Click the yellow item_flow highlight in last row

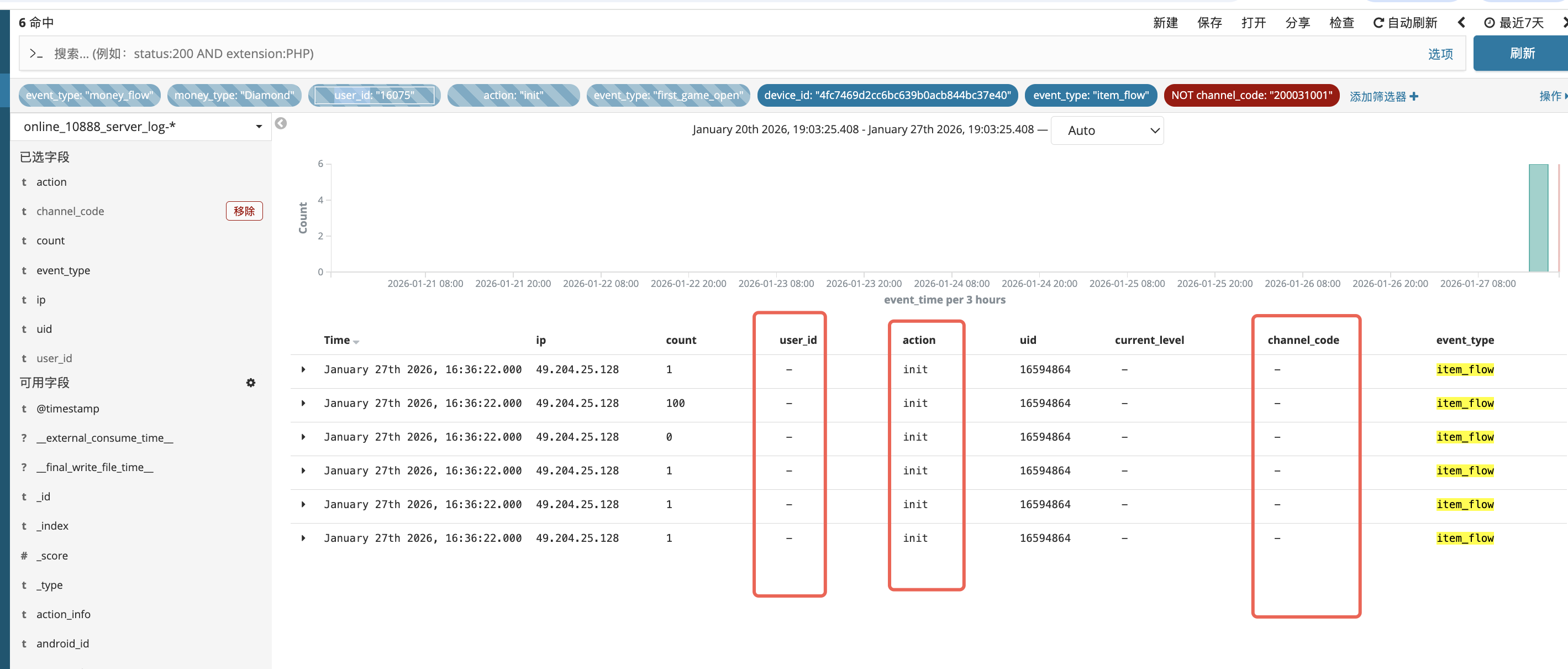click(x=1465, y=538)
